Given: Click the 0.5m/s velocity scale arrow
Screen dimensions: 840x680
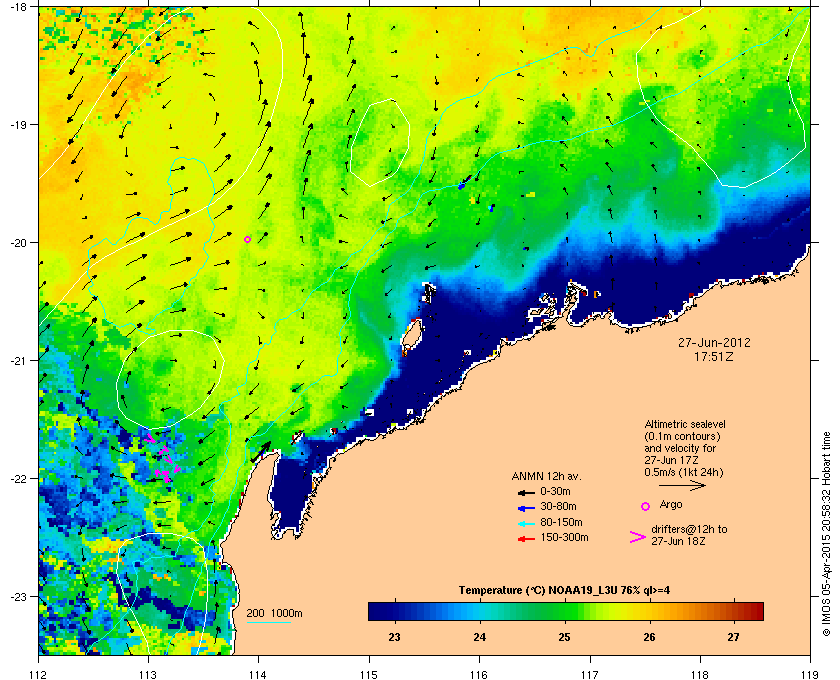Looking at the screenshot, I should (x=682, y=486).
